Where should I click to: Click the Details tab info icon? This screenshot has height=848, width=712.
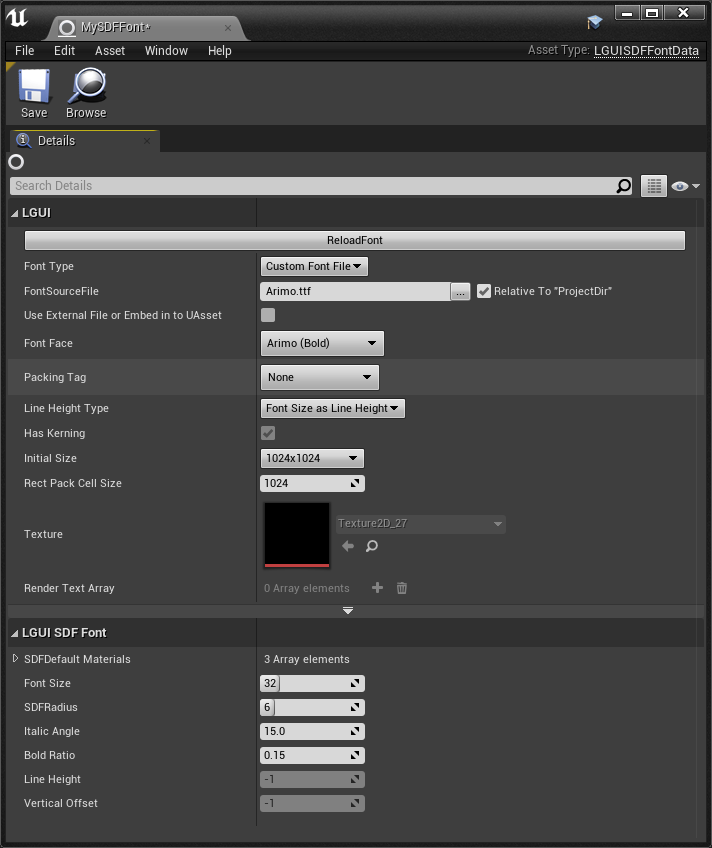click(23, 140)
